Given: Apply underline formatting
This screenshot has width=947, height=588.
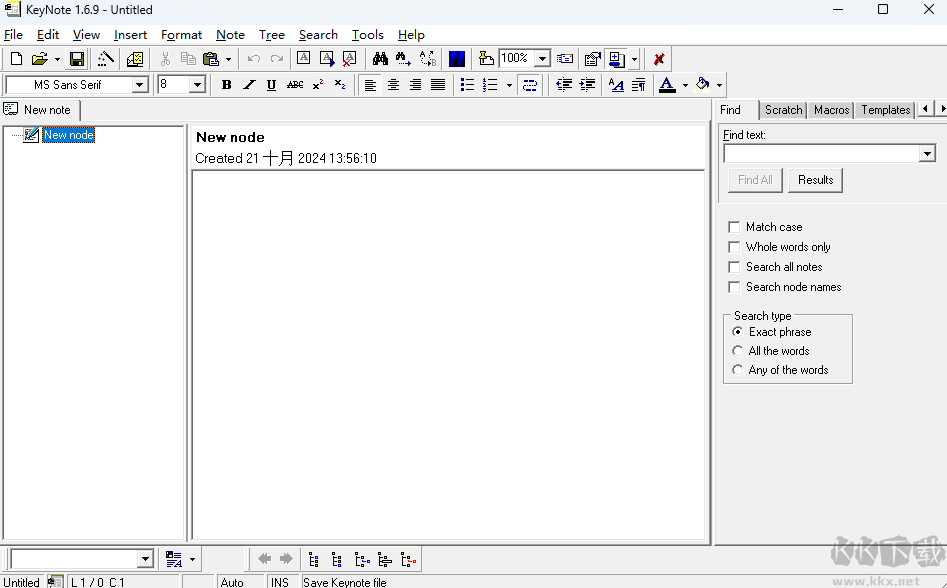Looking at the screenshot, I should tap(271, 85).
